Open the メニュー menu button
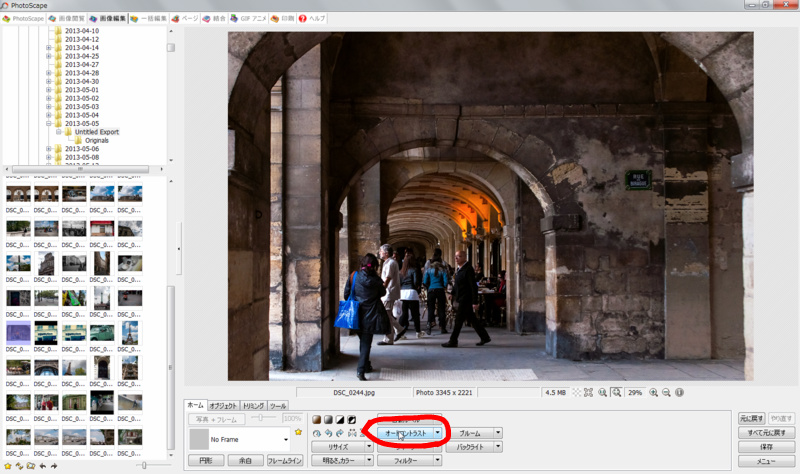800x474 pixels. pyautogui.click(x=766, y=461)
